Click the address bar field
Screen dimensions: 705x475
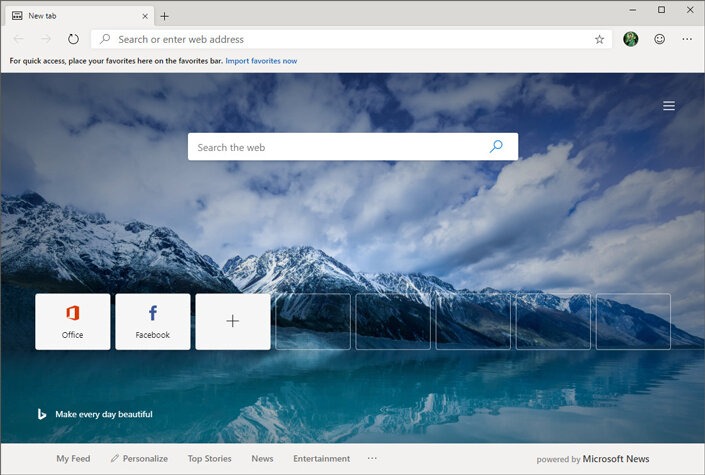pyautogui.click(x=351, y=39)
